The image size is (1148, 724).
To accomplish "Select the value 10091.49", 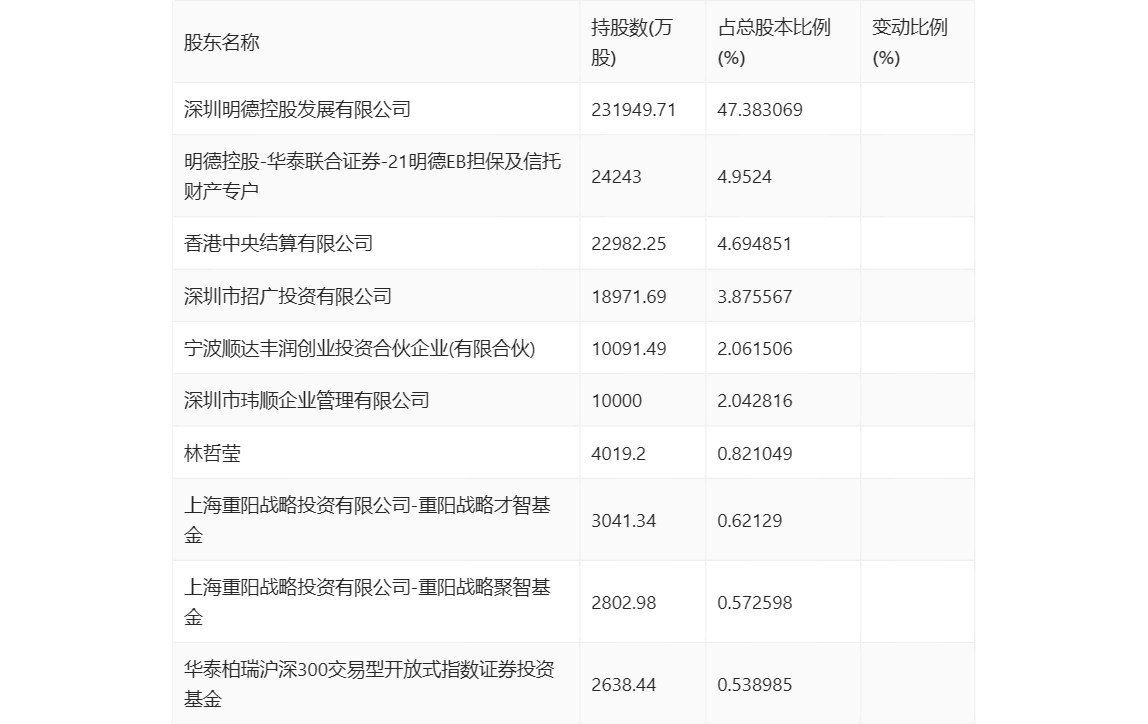I will pos(629,348).
